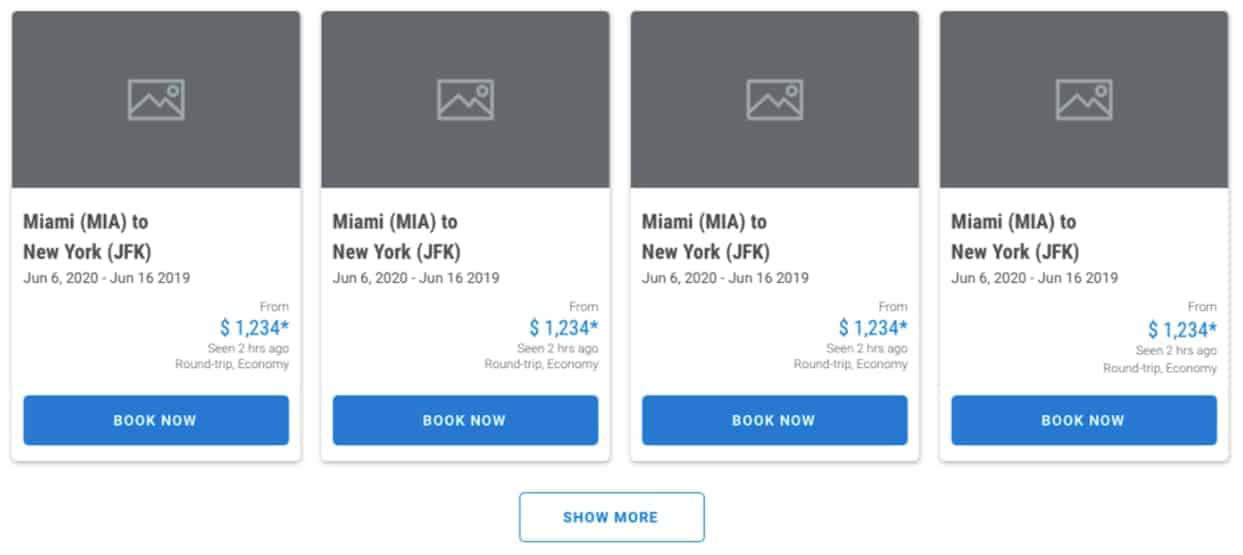Viewport: 1243px width, 555px height.
Task: Click the fourth card's image placeholder icon
Action: click(1084, 100)
